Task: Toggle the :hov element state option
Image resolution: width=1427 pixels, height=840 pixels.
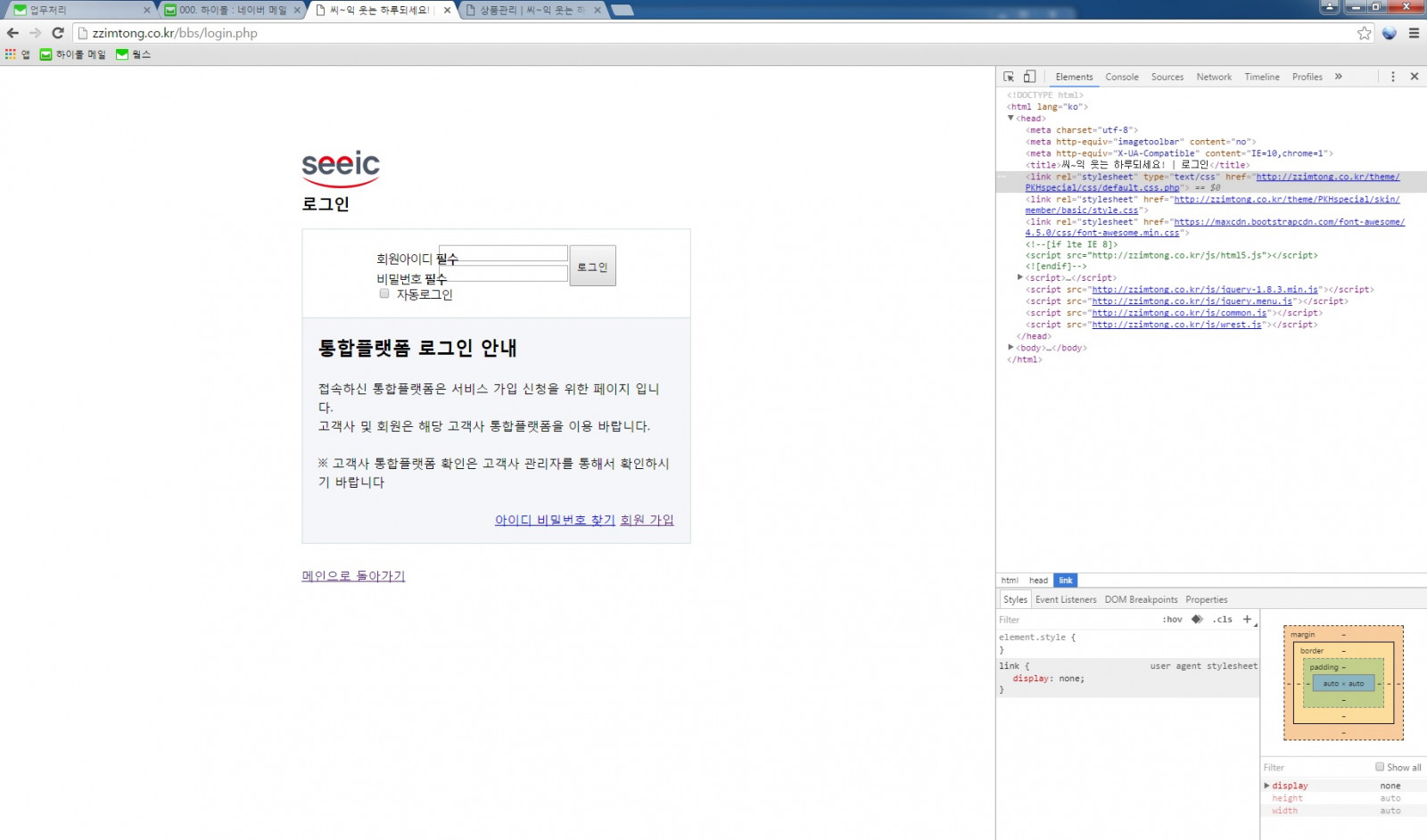Action: click(1172, 619)
